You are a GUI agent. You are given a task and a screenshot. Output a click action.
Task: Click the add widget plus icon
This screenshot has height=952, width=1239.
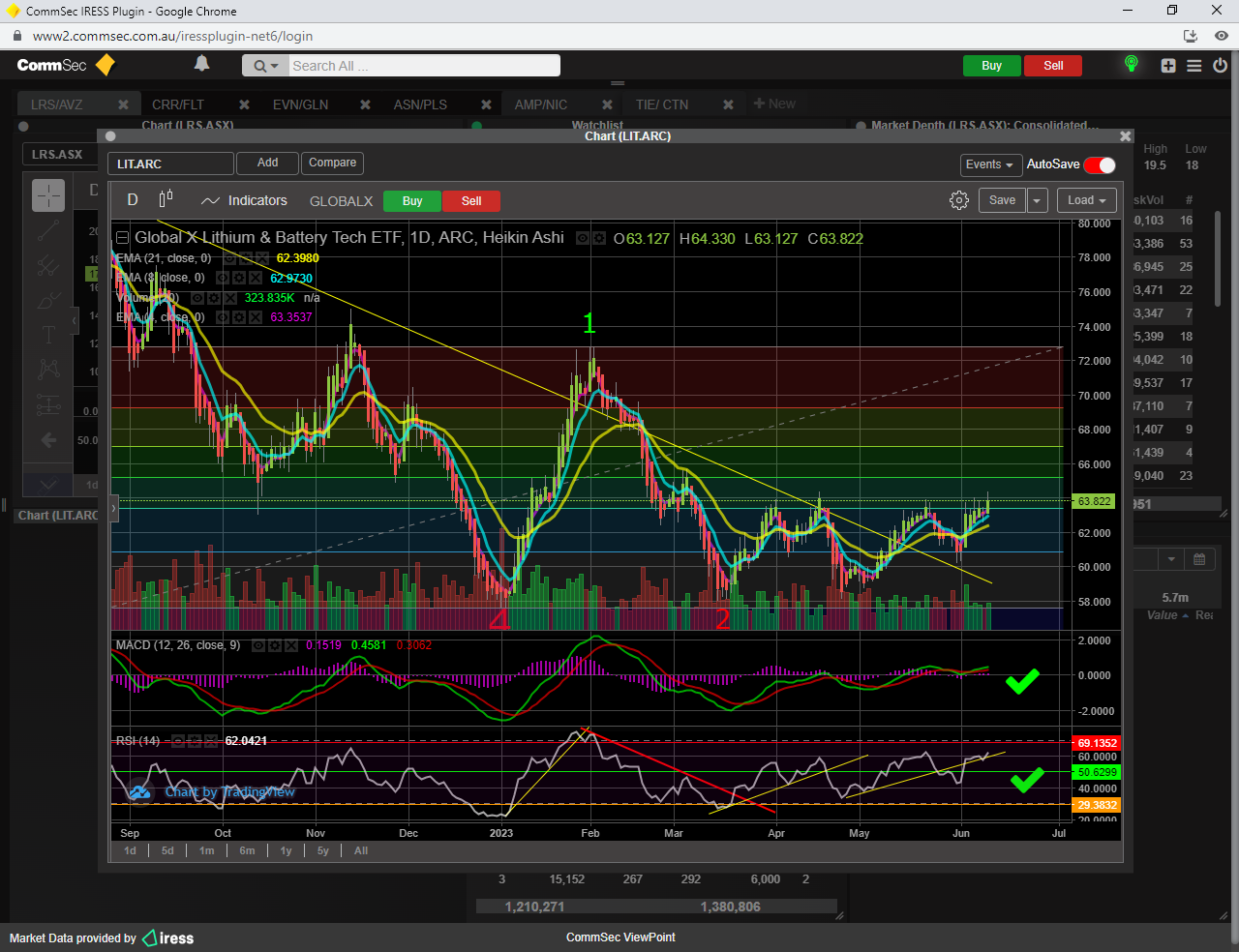point(1168,66)
